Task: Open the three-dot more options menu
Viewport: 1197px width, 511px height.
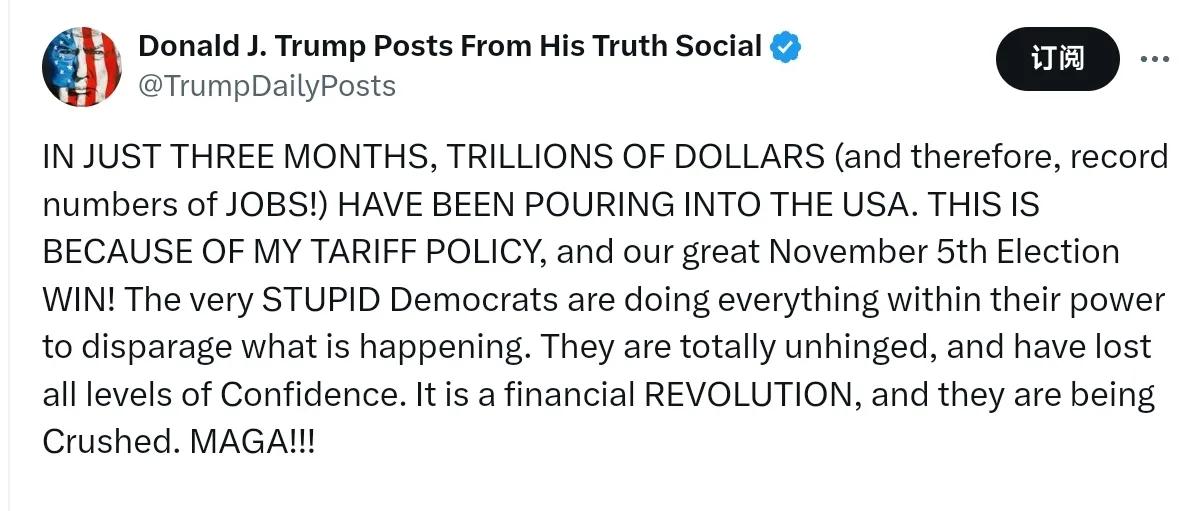Action: [x=1154, y=59]
